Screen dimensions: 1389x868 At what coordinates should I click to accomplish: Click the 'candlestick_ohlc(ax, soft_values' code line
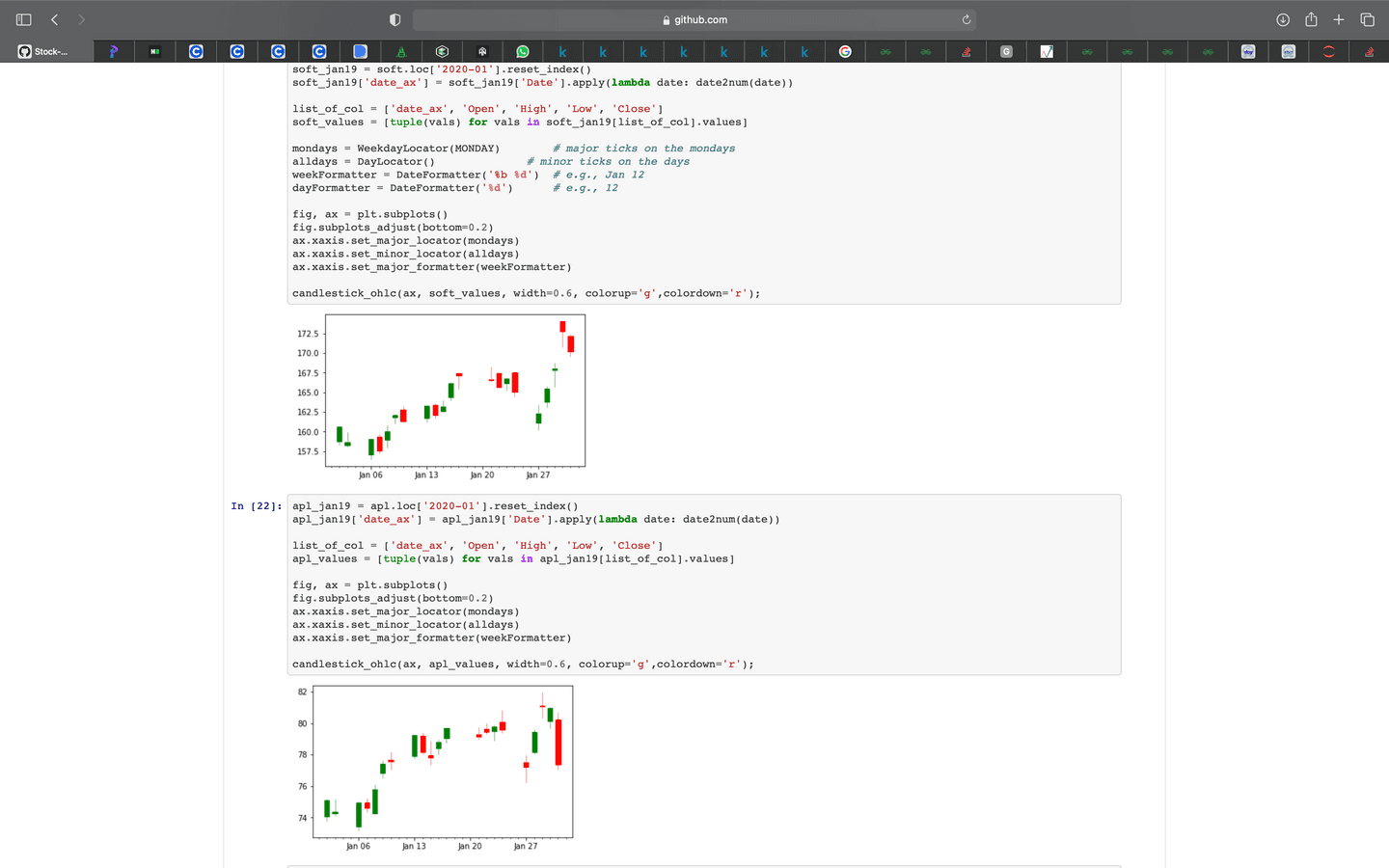[x=527, y=293]
